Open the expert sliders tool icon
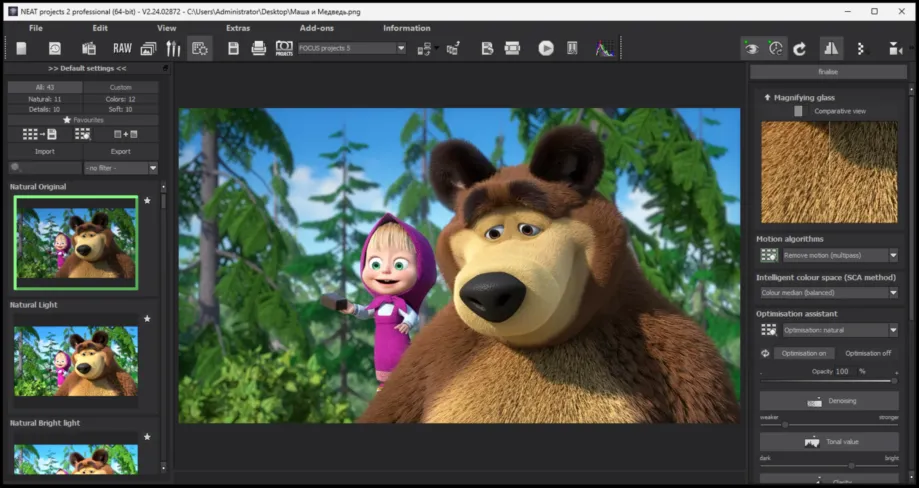919x488 pixels. click(x=173, y=48)
